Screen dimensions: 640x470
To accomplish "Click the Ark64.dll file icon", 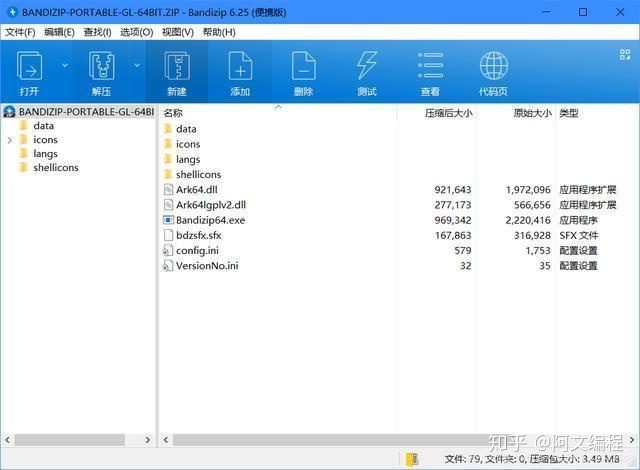I will pyautogui.click(x=168, y=190).
